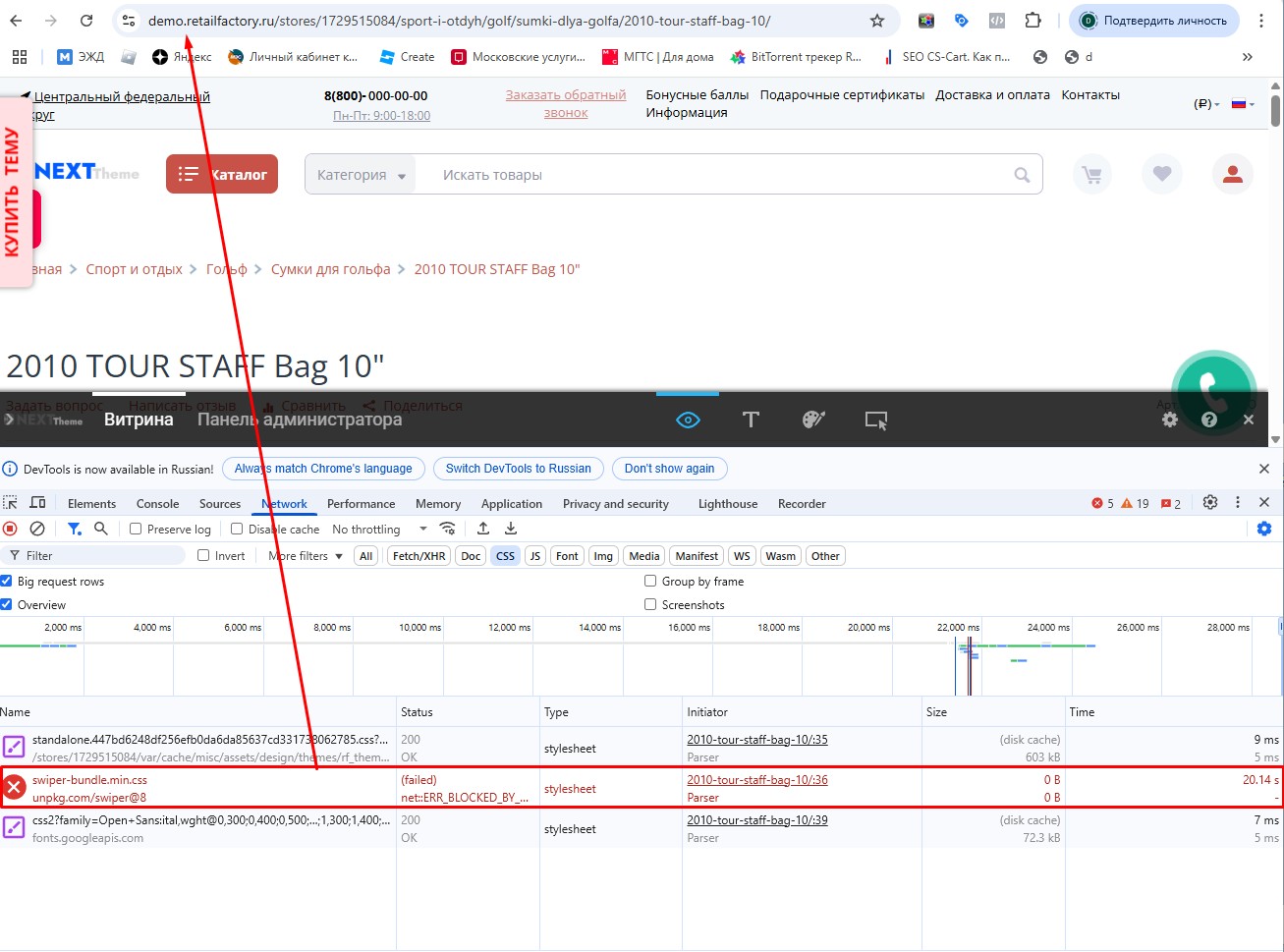The height and width of the screenshot is (952, 1284).
Task: Click the browser back arrow
Action: pyautogui.click(x=17, y=21)
